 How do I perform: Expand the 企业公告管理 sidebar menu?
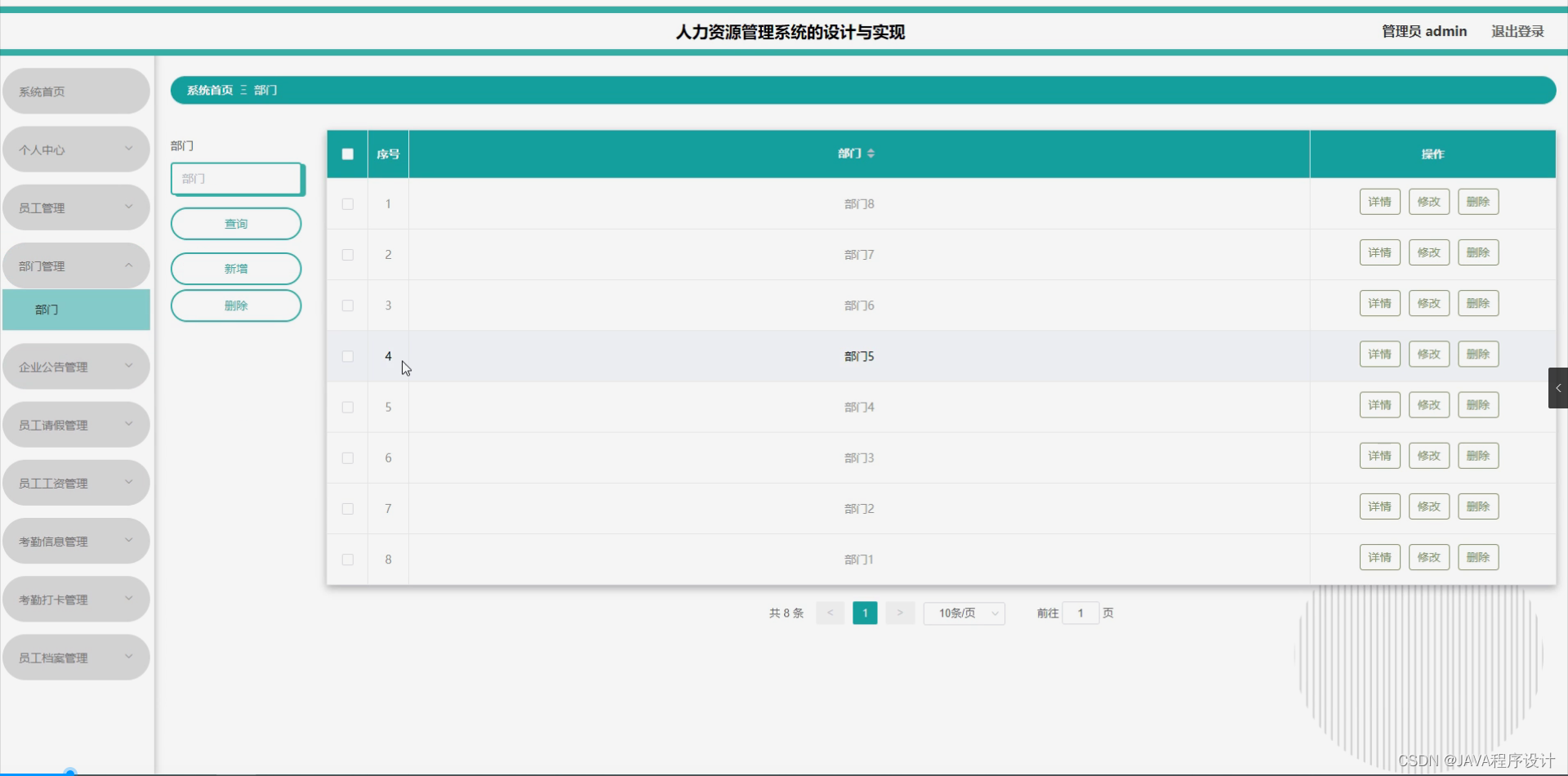[76, 367]
